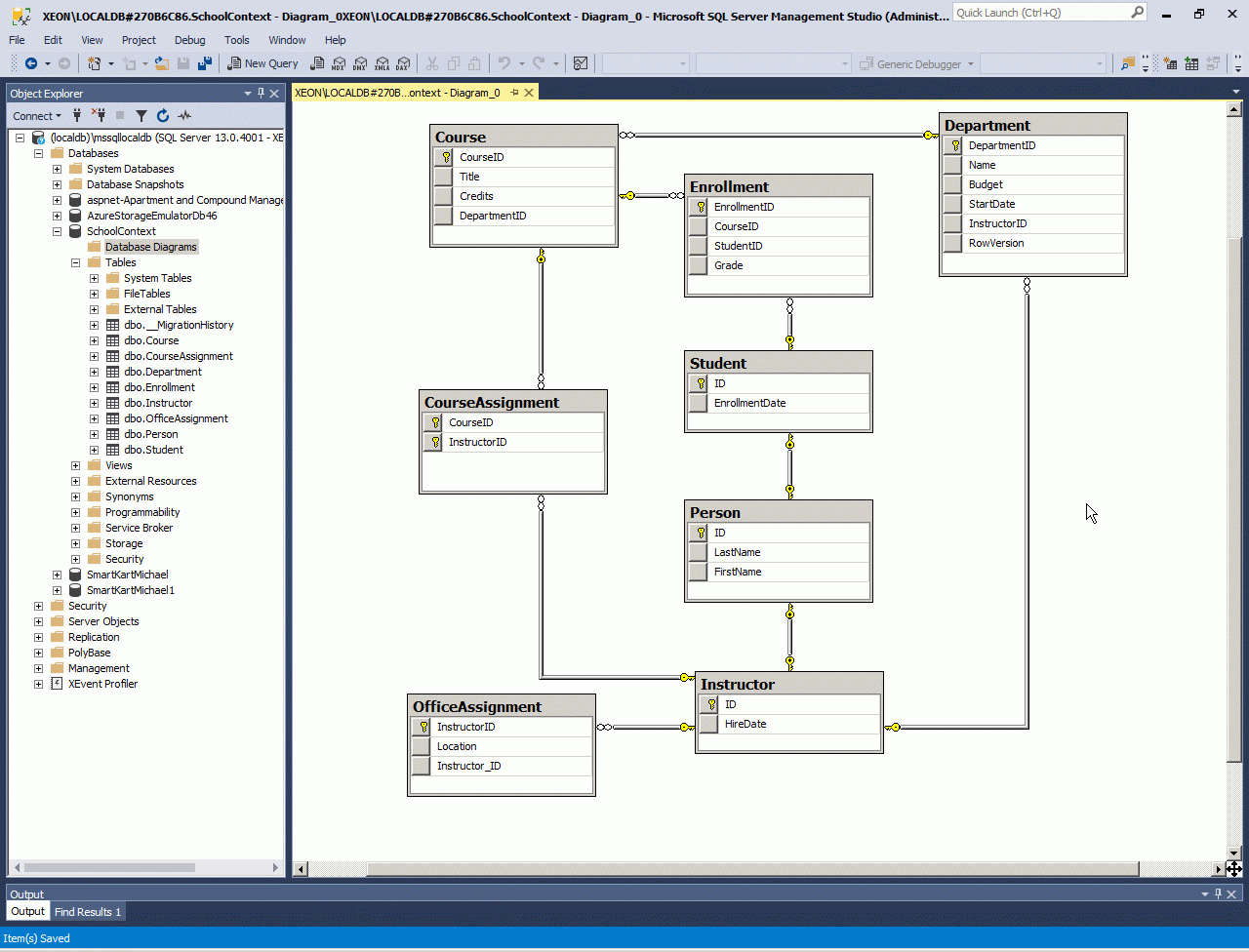
Task: Click the primary key icon beside CourseID in Course table
Action: tap(443, 157)
